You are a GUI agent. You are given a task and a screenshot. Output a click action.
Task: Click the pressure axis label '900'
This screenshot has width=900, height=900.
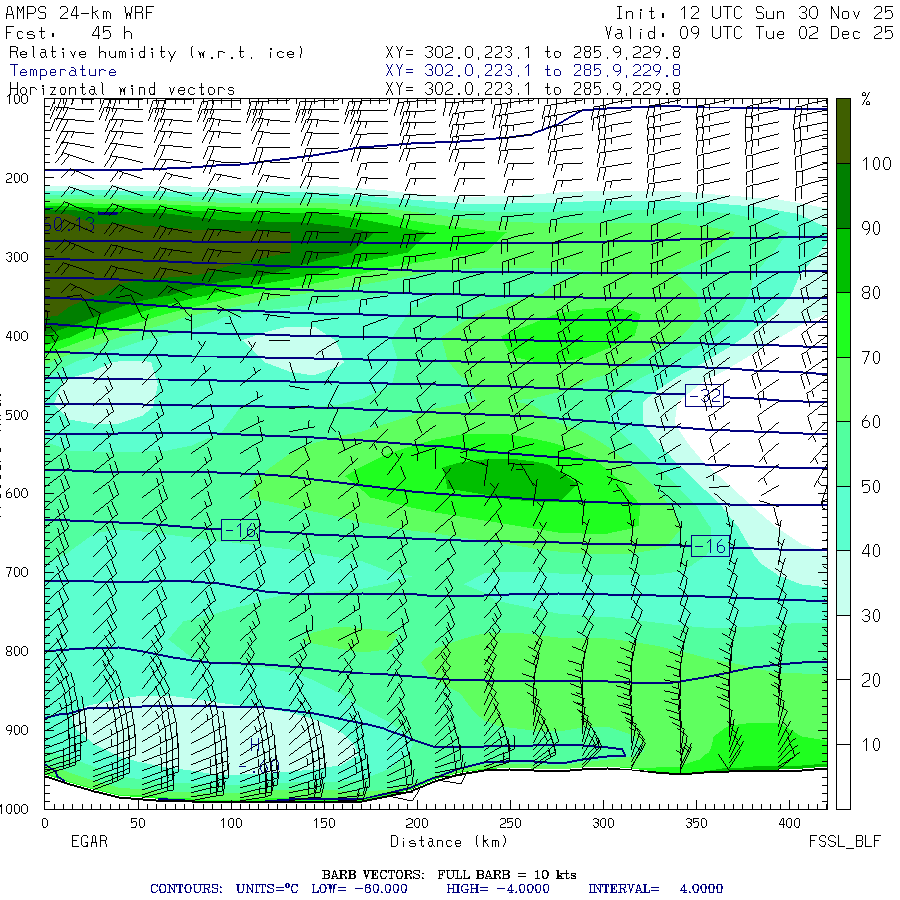pos(17,730)
